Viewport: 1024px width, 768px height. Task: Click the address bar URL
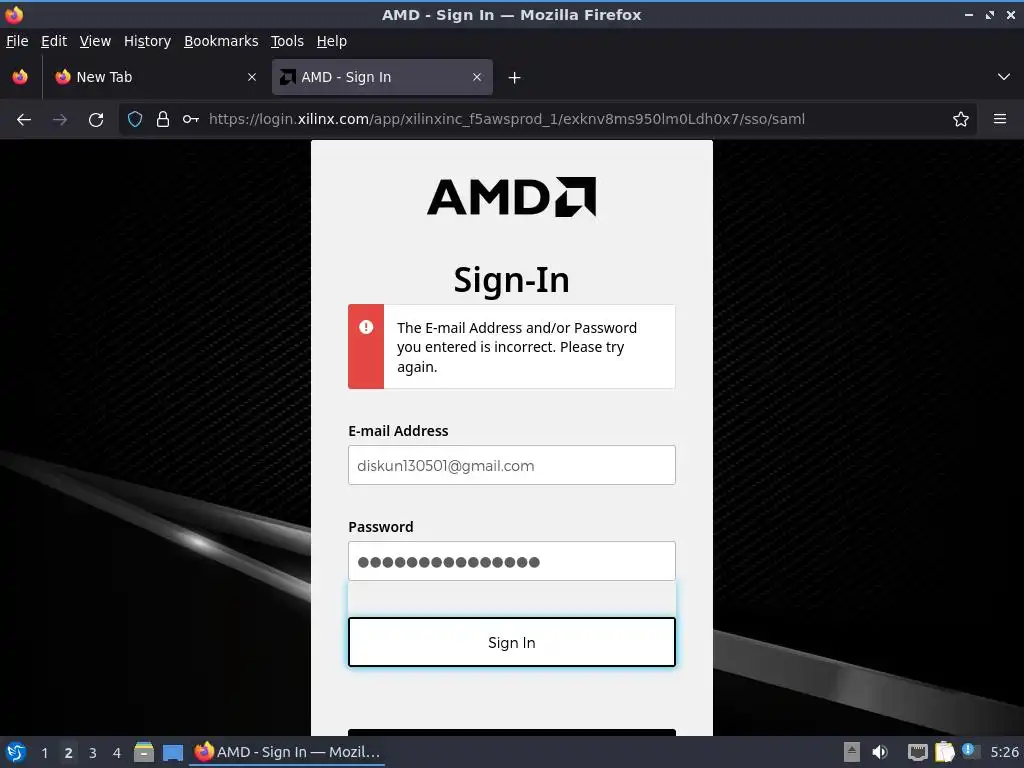pyautogui.click(x=507, y=119)
